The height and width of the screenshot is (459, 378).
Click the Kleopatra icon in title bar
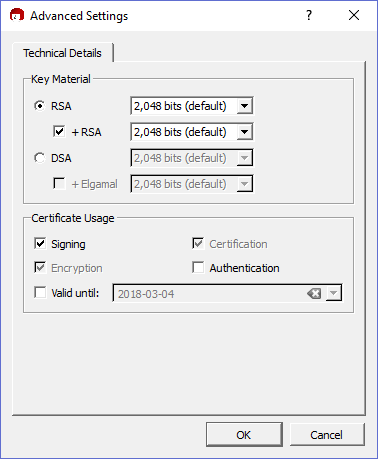pyautogui.click(x=17, y=15)
